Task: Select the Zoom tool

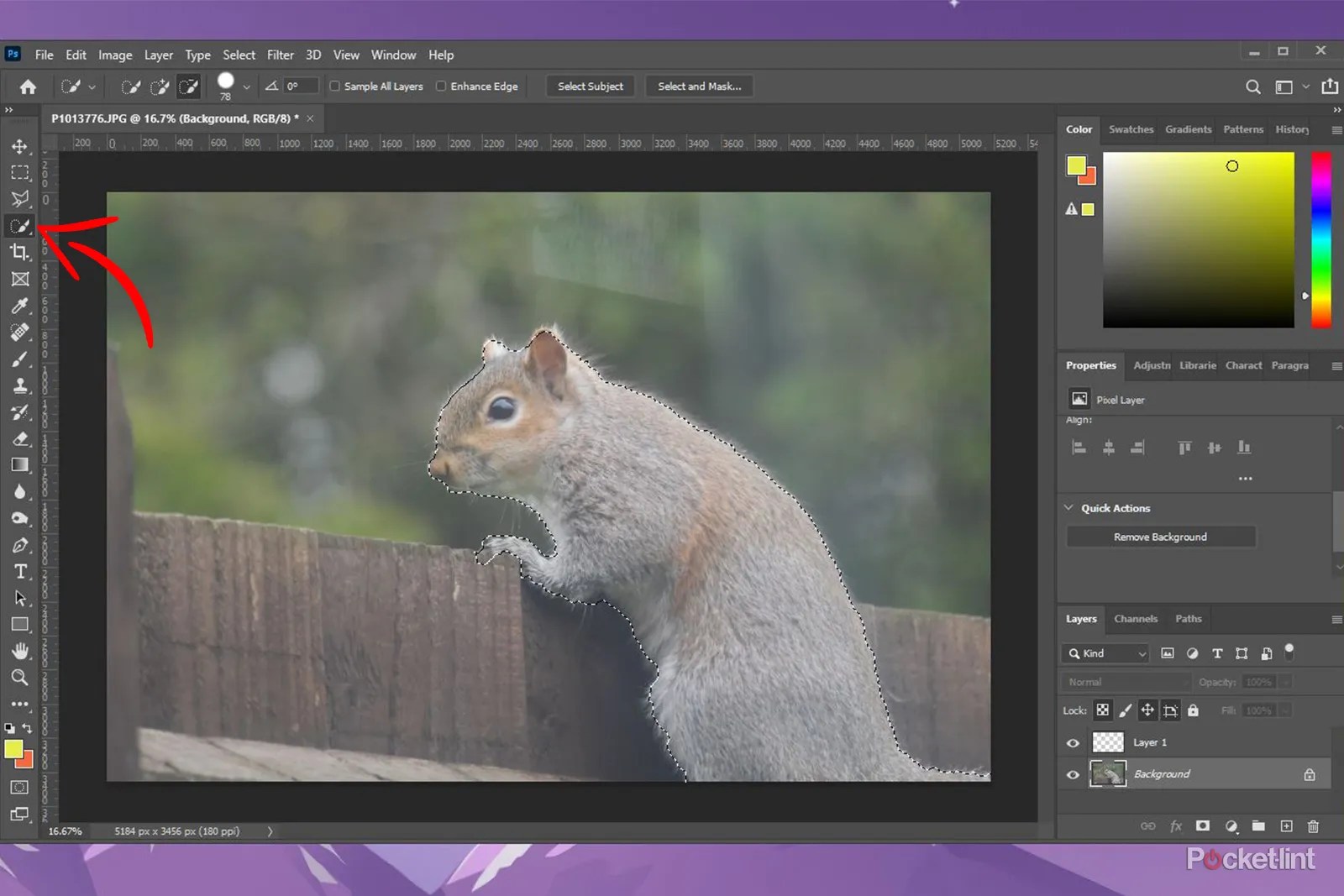Action: 19,678
